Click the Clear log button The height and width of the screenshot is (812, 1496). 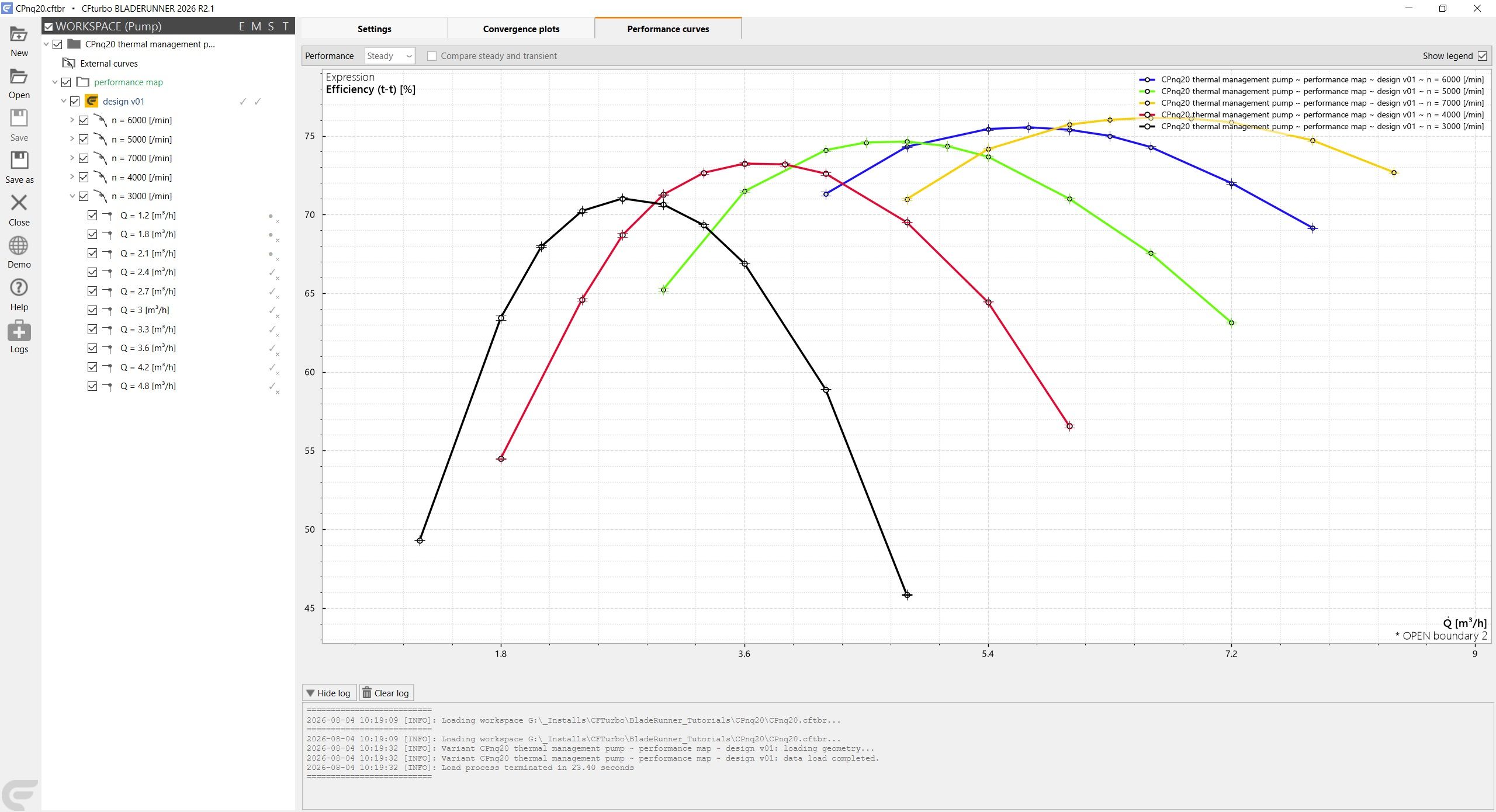[386, 693]
